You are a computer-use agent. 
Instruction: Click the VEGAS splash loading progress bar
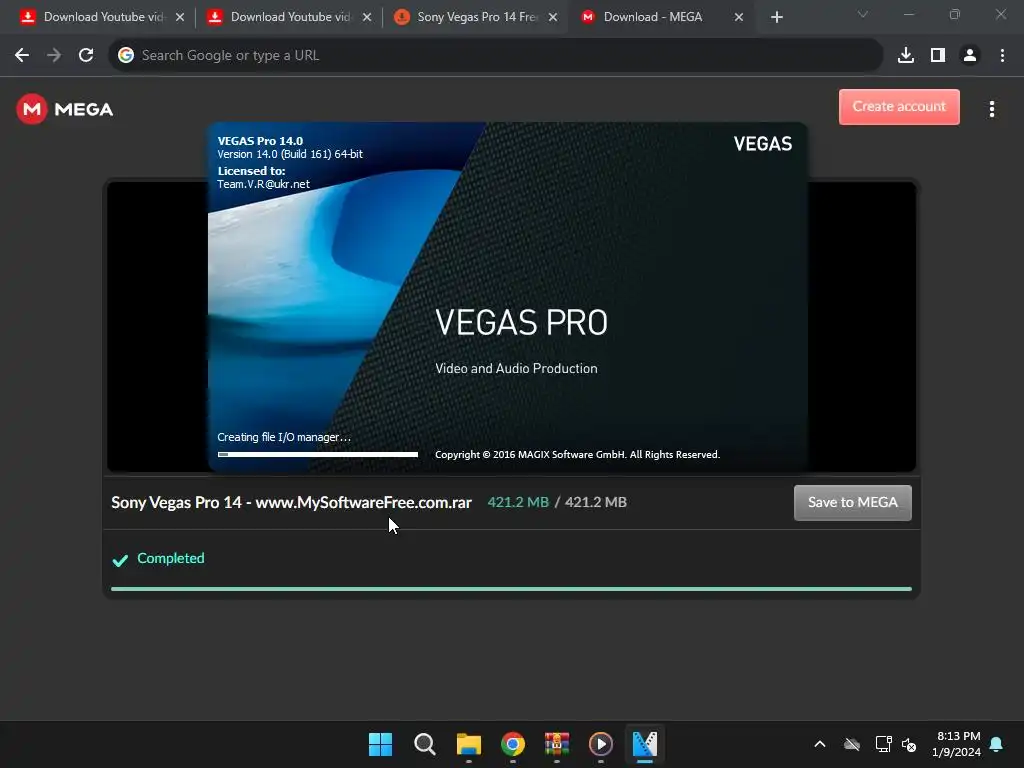(x=317, y=454)
